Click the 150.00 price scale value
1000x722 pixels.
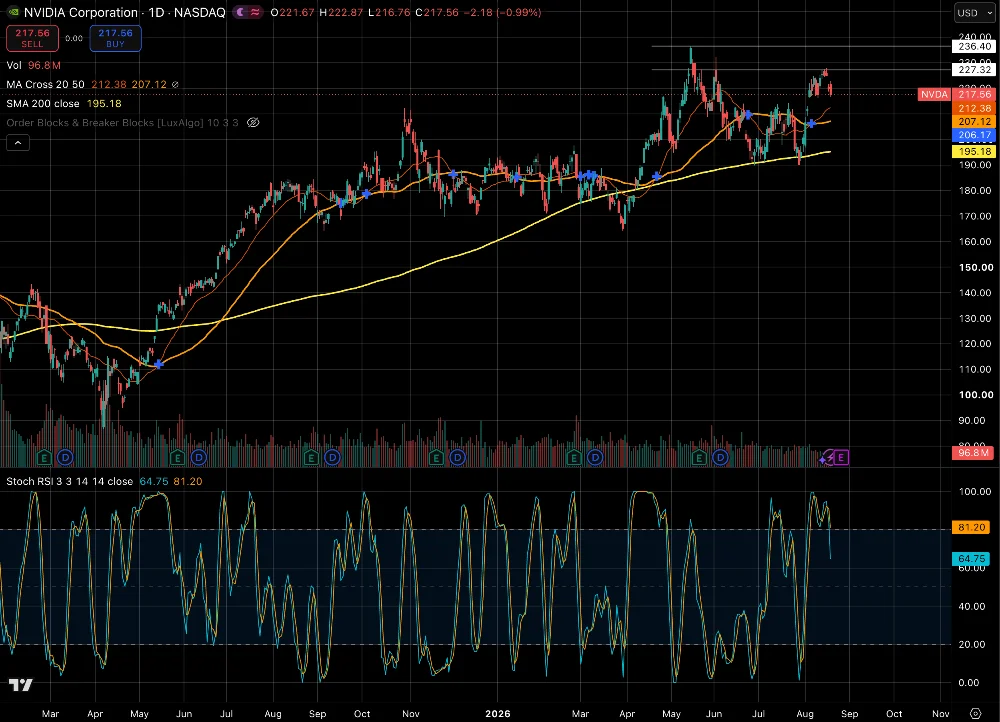pos(976,267)
